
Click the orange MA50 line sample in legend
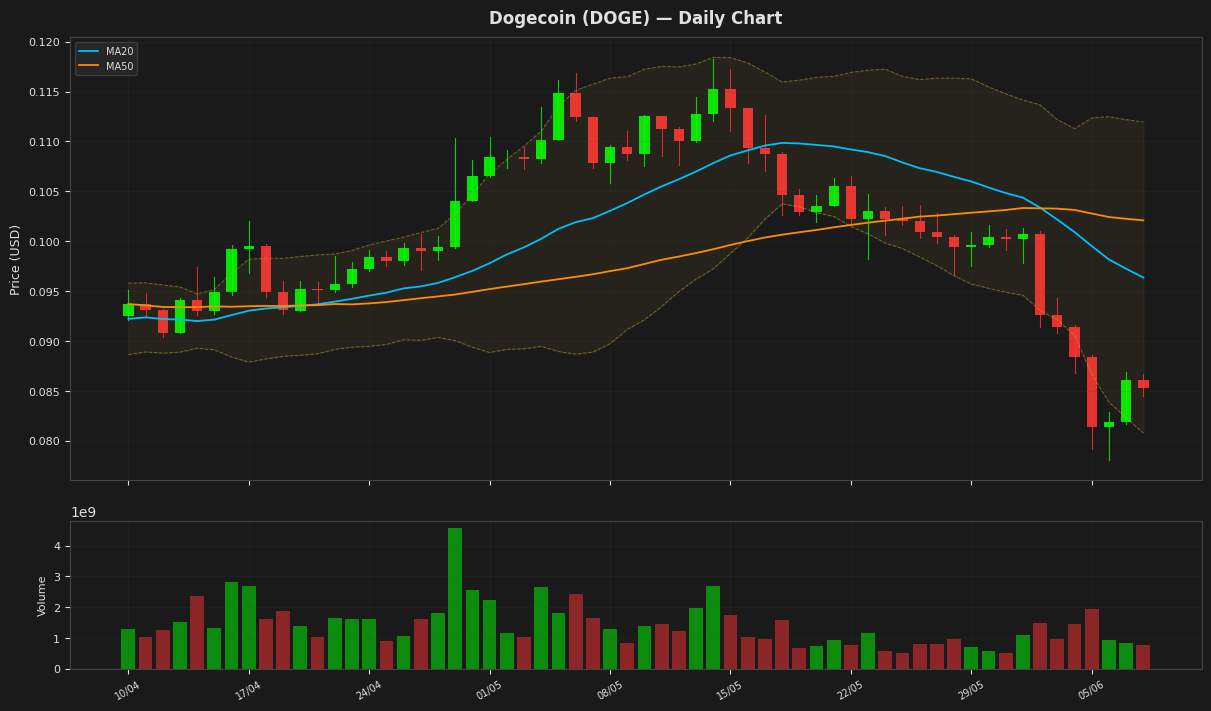(x=90, y=66)
